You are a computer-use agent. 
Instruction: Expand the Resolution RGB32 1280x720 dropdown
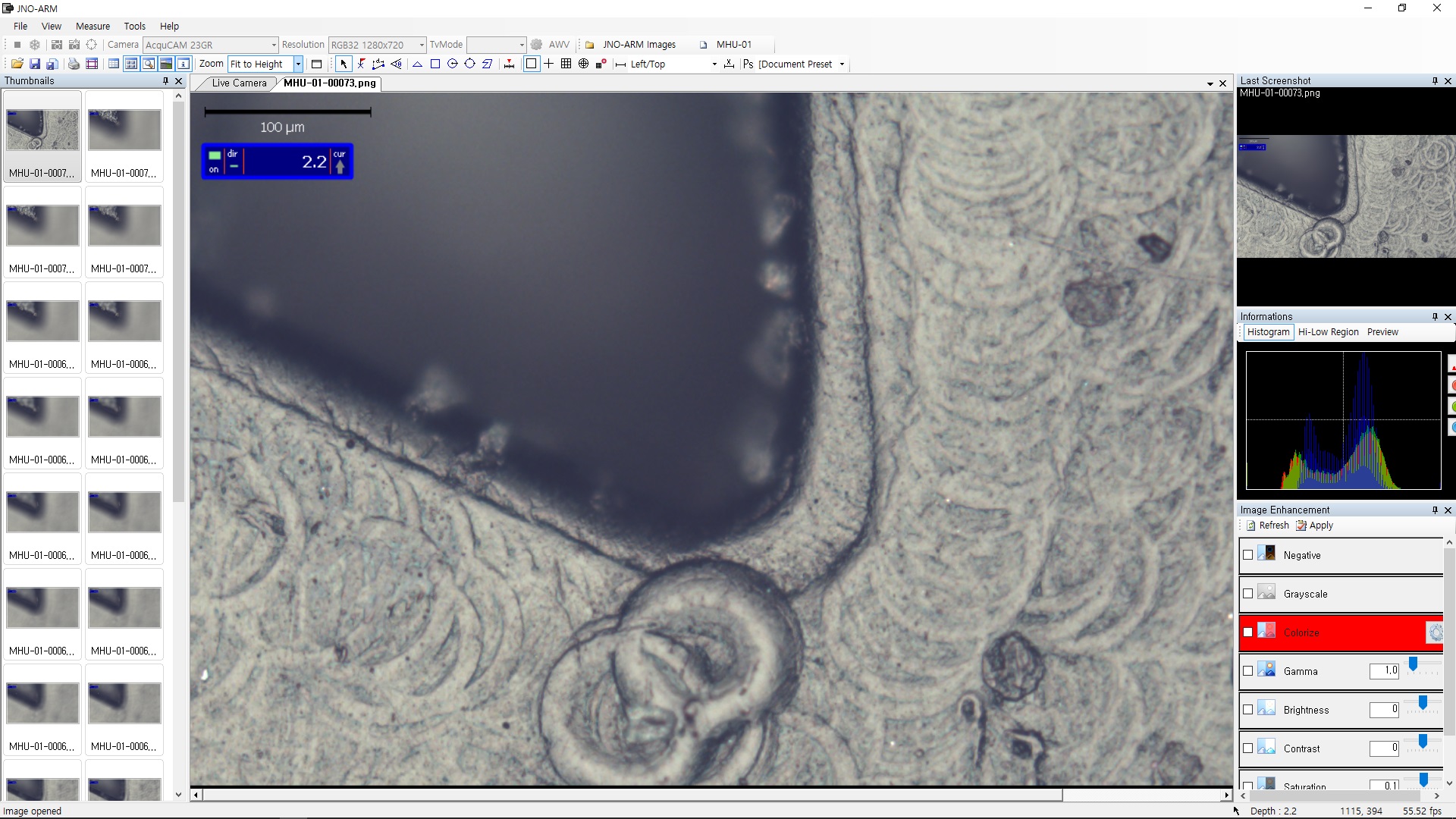click(422, 45)
